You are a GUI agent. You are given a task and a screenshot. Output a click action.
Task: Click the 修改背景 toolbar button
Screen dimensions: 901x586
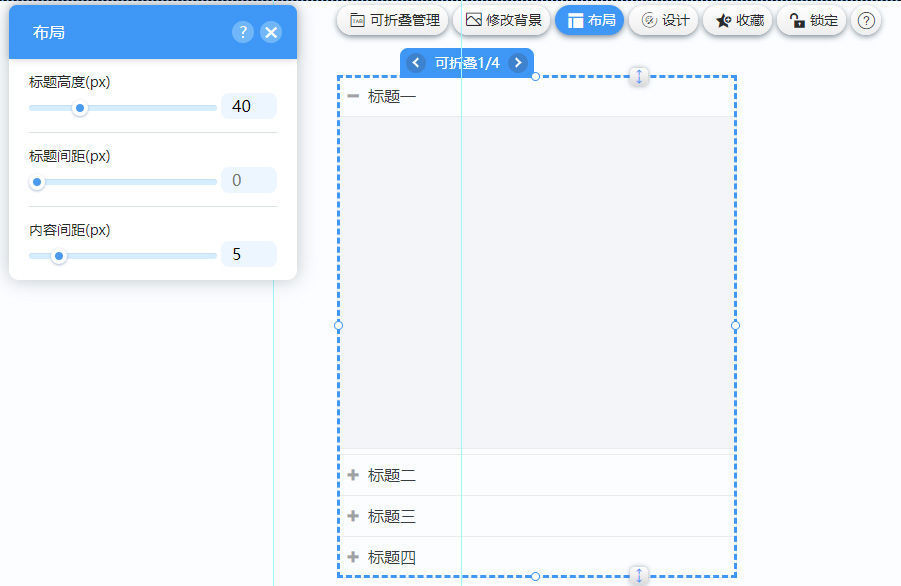click(503, 20)
